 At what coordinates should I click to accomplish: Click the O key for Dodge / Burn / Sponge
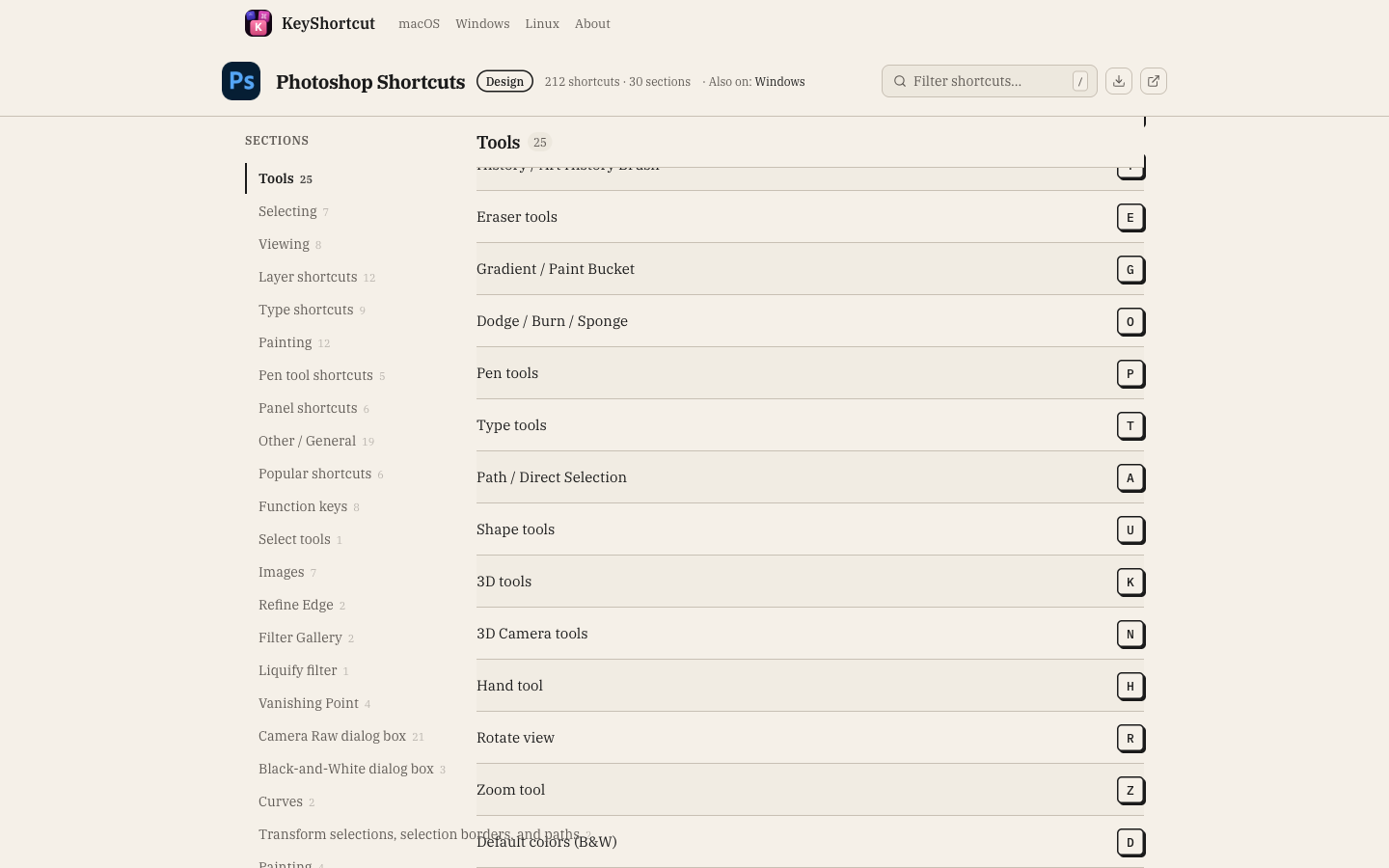1130,321
